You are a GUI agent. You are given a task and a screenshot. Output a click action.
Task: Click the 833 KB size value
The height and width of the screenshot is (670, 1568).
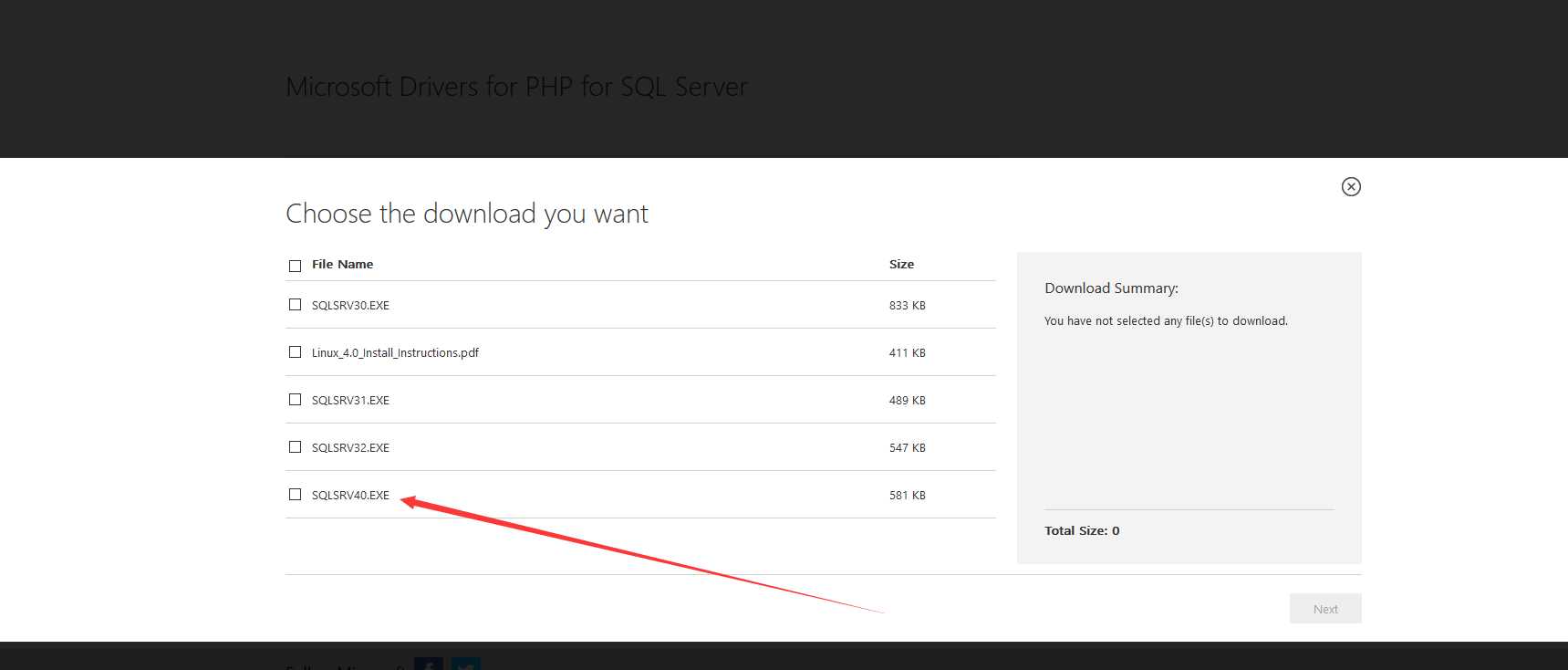tap(907, 306)
